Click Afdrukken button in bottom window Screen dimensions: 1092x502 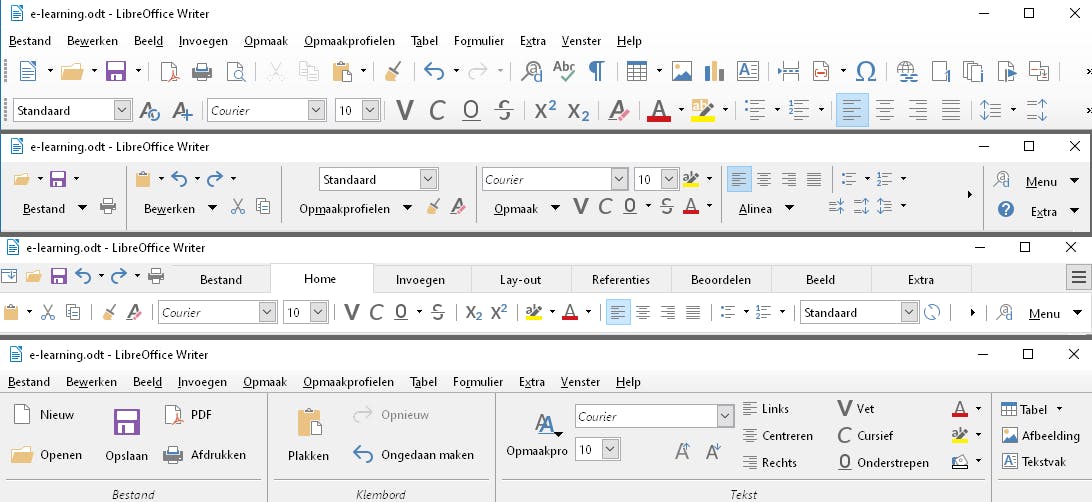(205, 455)
